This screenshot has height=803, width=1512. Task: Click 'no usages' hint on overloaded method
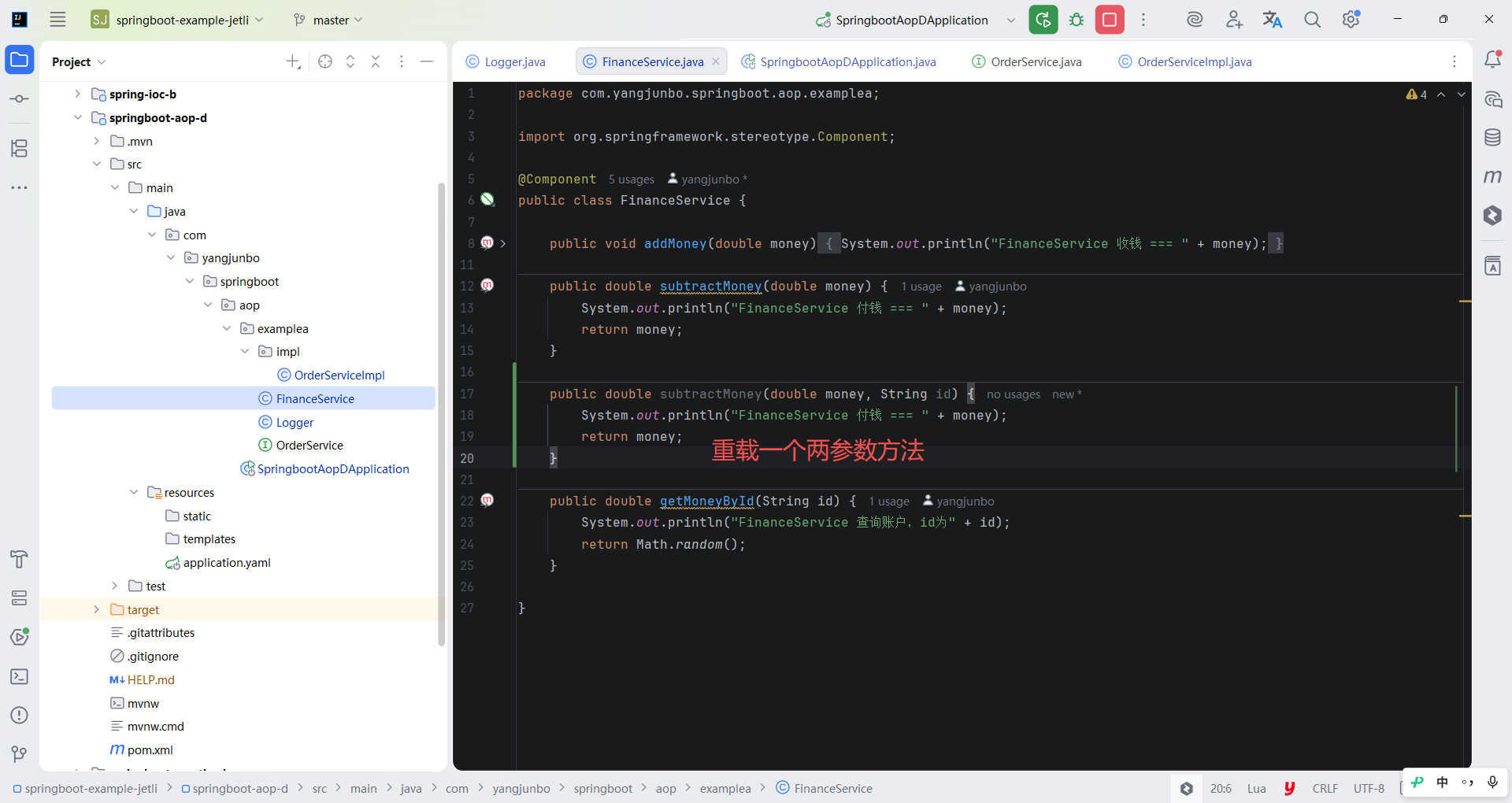click(x=1013, y=394)
